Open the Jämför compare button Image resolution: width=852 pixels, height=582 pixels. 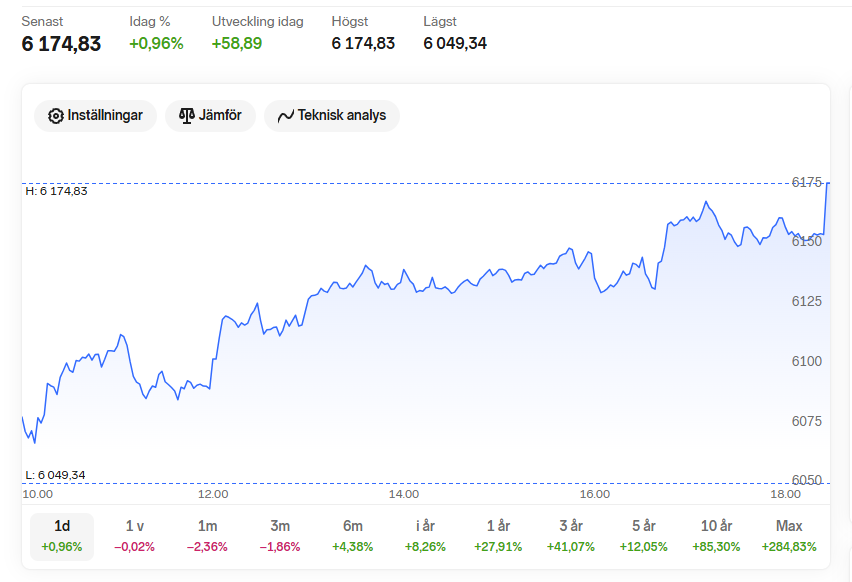point(210,116)
